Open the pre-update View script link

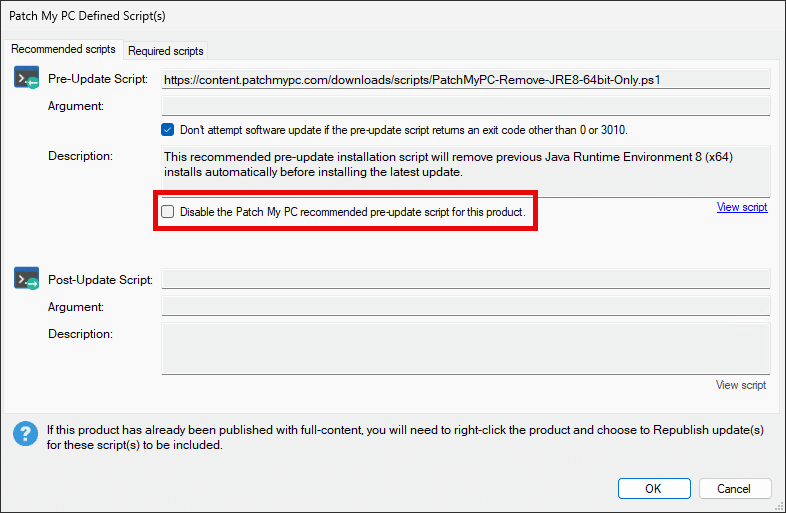pos(742,208)
